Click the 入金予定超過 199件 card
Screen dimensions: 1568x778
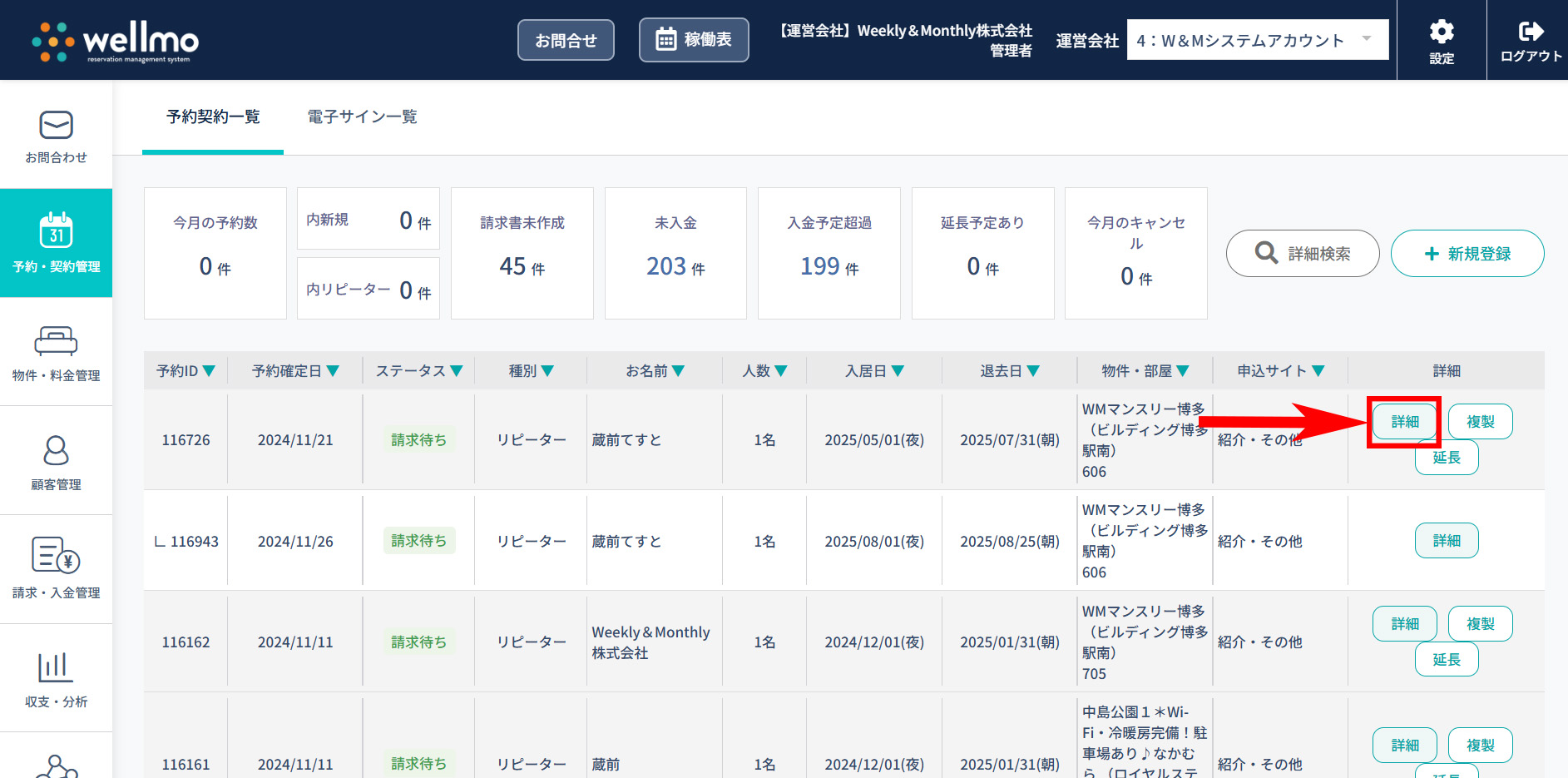pos(829,253)
